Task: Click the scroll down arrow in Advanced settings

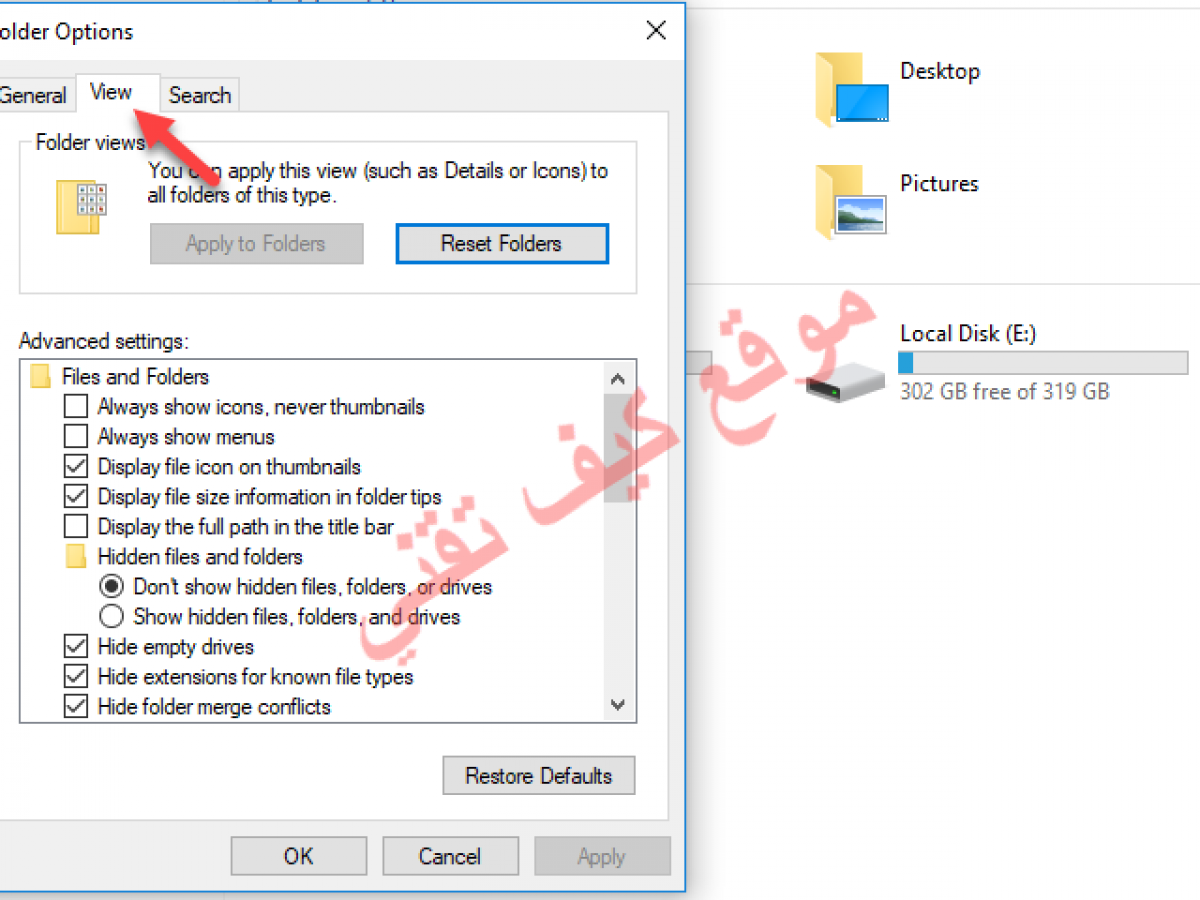Action: tap(617, 705)
